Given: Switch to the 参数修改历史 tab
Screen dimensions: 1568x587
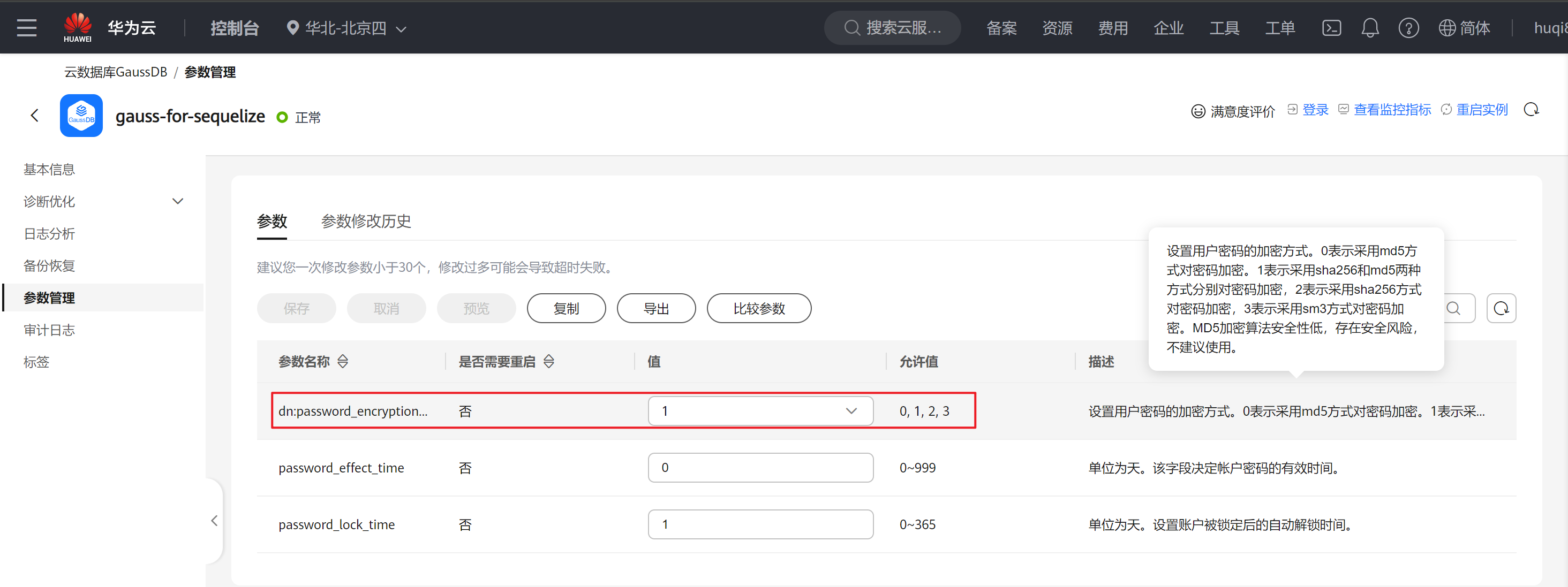Looking at the screenshot, I should pyautogui.click(x=366, y=222).
